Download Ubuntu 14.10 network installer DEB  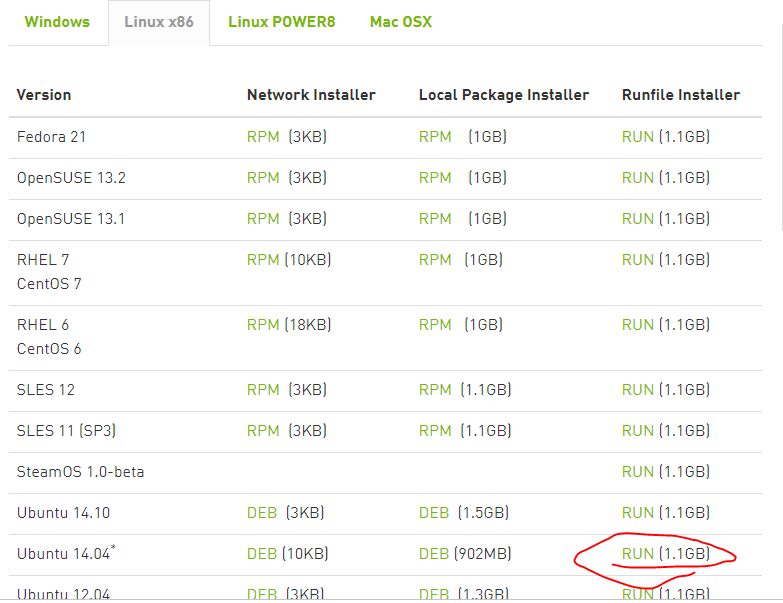(x=262, y=513)
